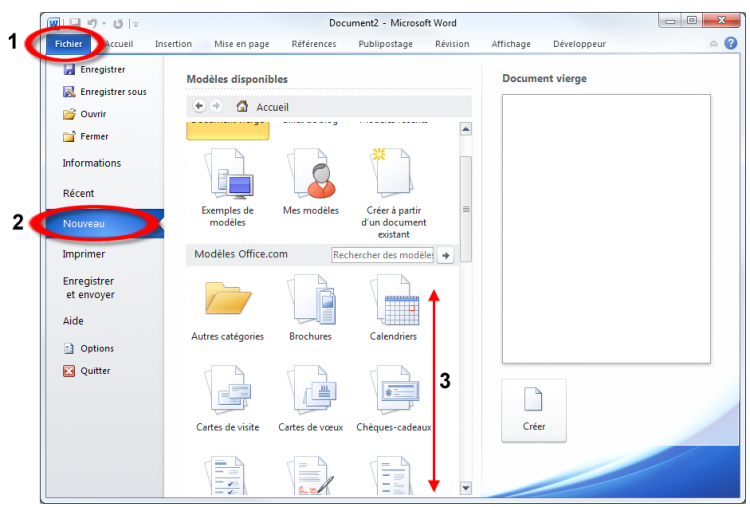Open the Autres catégories folder
Image resolution: width=750 pixels, height=507 pixels.
[x=228, y=309]
